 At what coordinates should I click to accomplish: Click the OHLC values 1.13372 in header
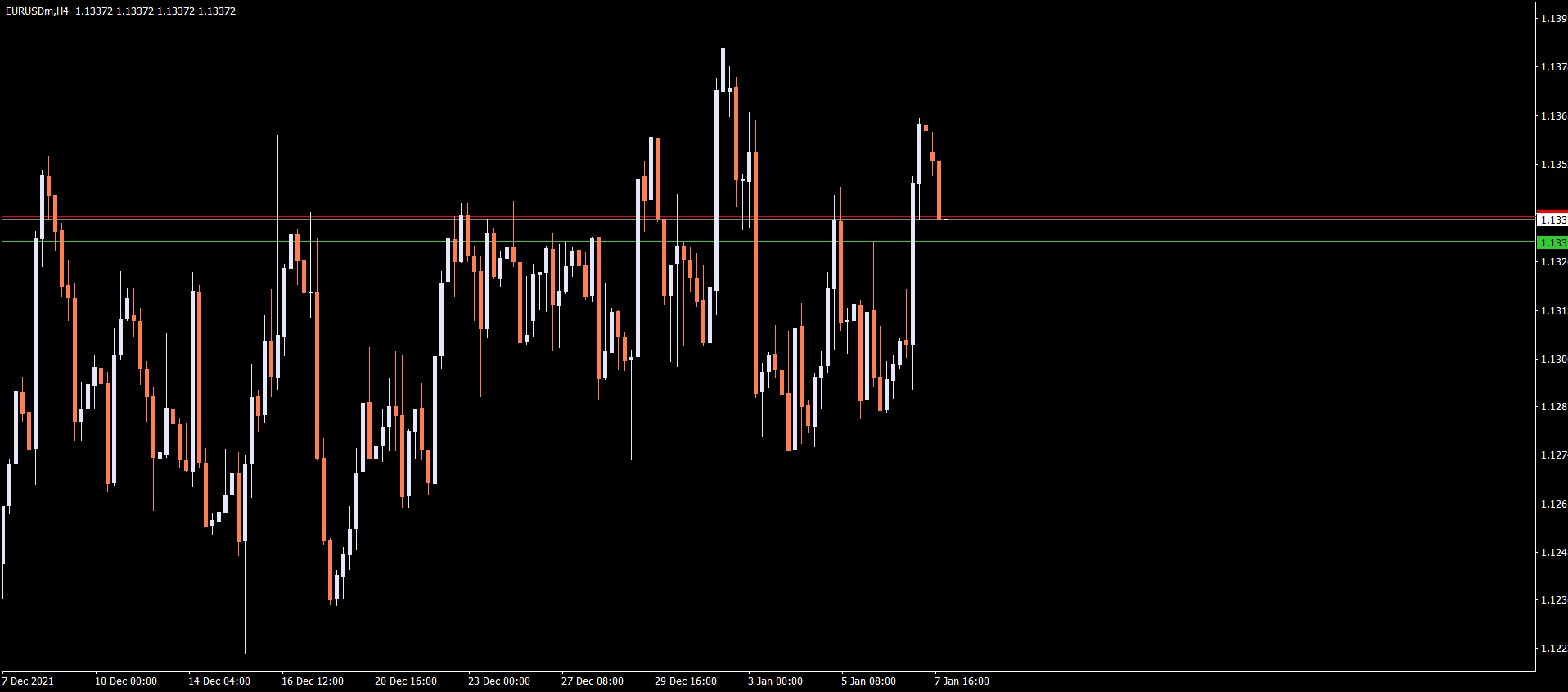[155, 11]
